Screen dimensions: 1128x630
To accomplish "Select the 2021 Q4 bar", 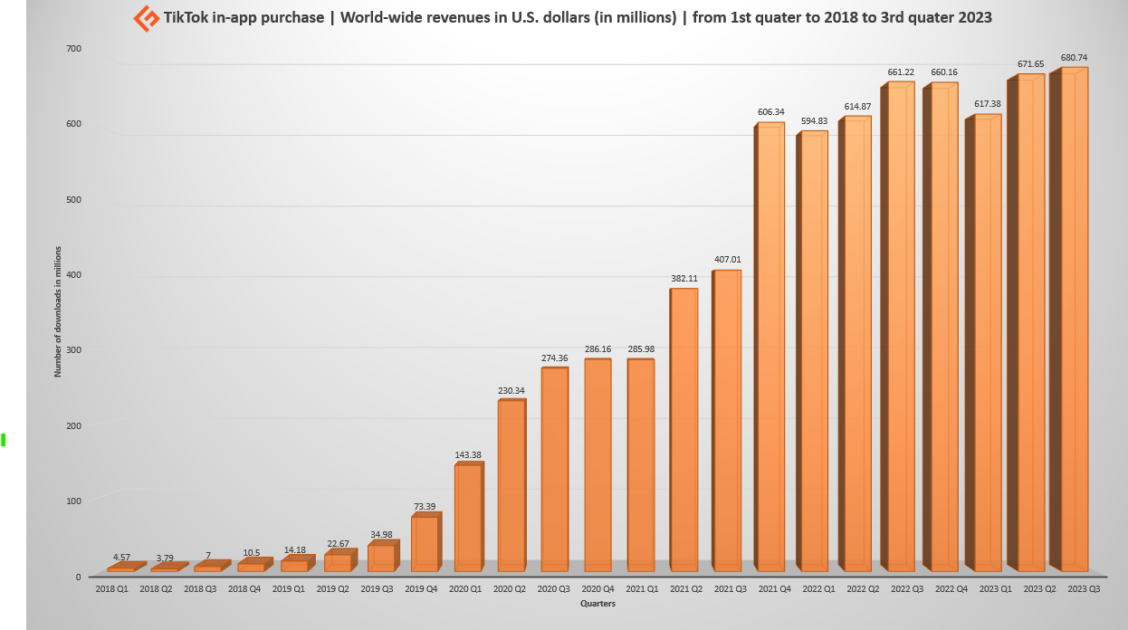I will pyautogui.click(x=770, y=347).
